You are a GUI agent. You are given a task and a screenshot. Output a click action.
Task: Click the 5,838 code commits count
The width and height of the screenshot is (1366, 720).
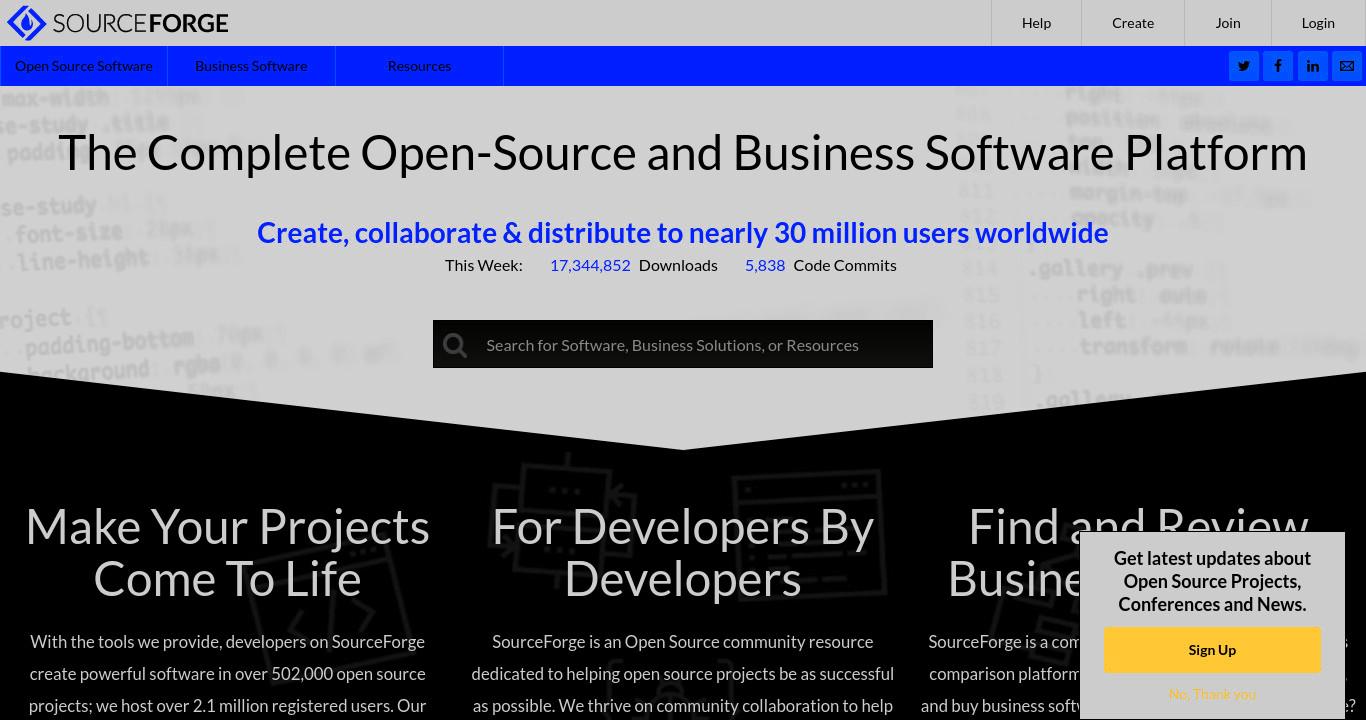click(x=765, y=265)
